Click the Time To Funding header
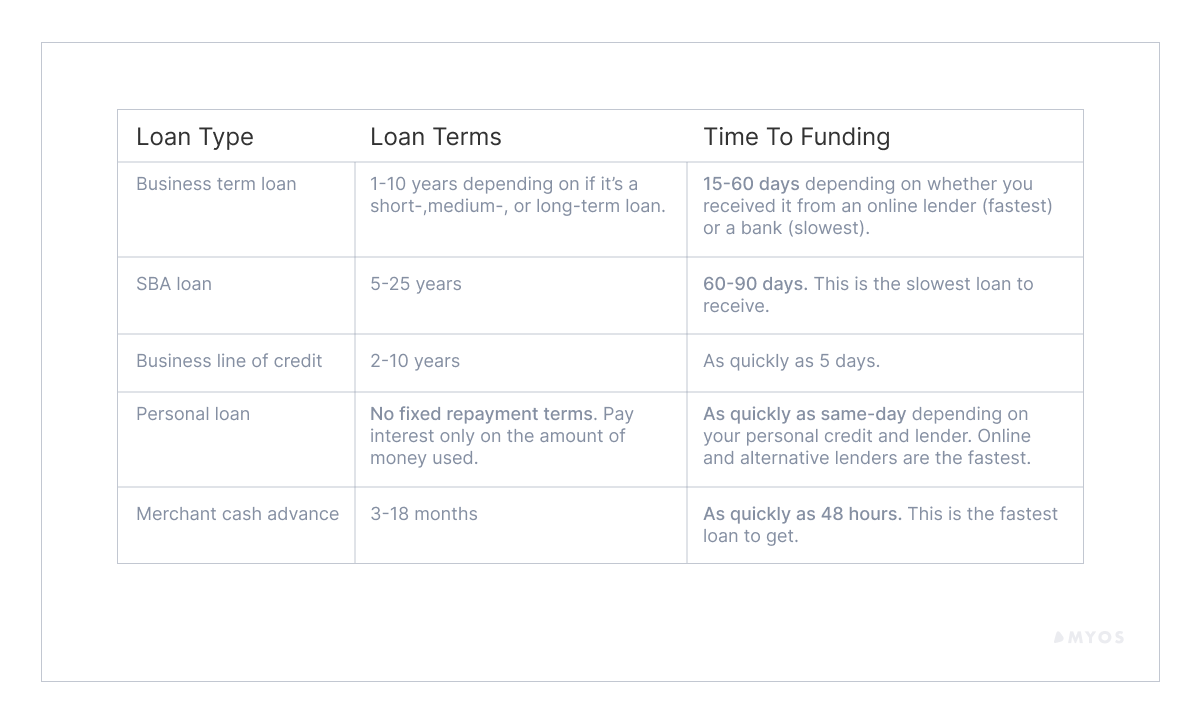Image resolution: width=1200 pixels, height=724 pixels. pyautogui.click(x=796, y=137)
